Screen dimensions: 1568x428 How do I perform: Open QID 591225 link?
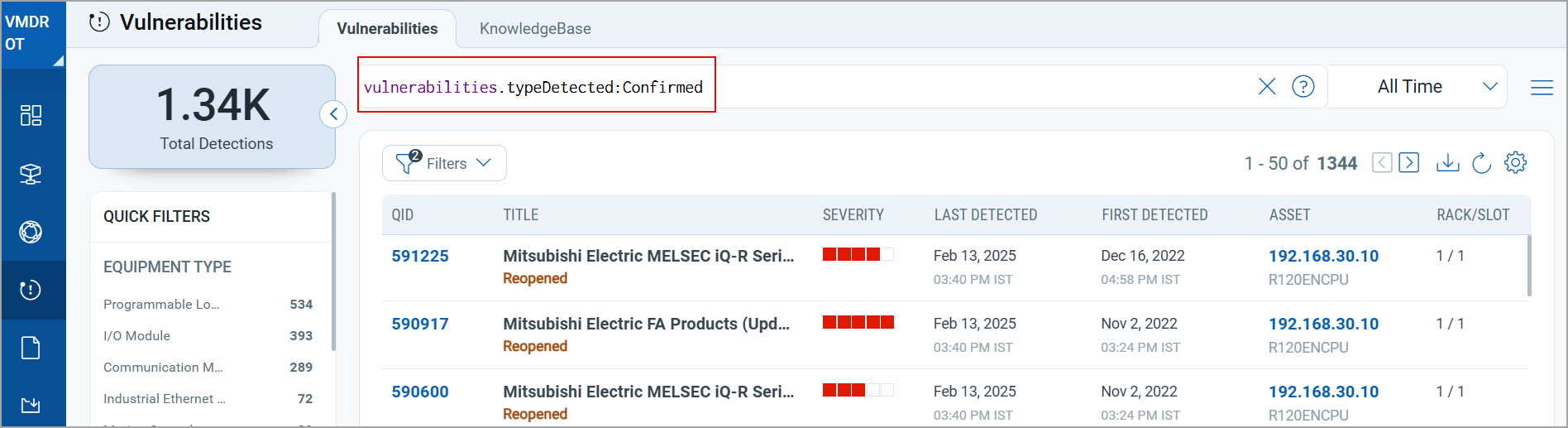tap(420, 256)
